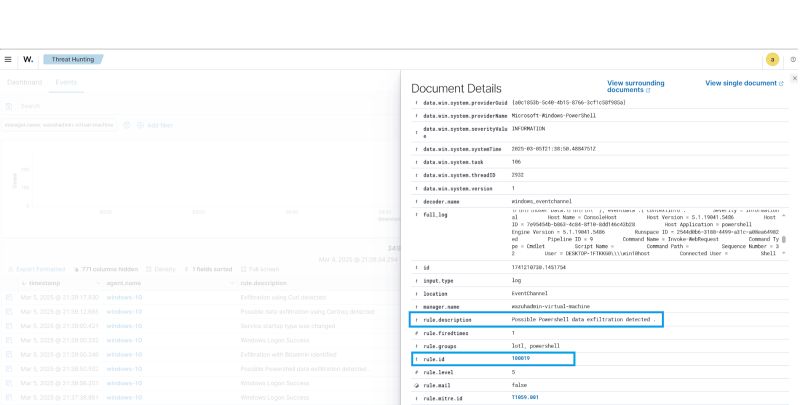Click the full_log scrollbar thumb
800x405 pixels.
click(x=784, y=239)
